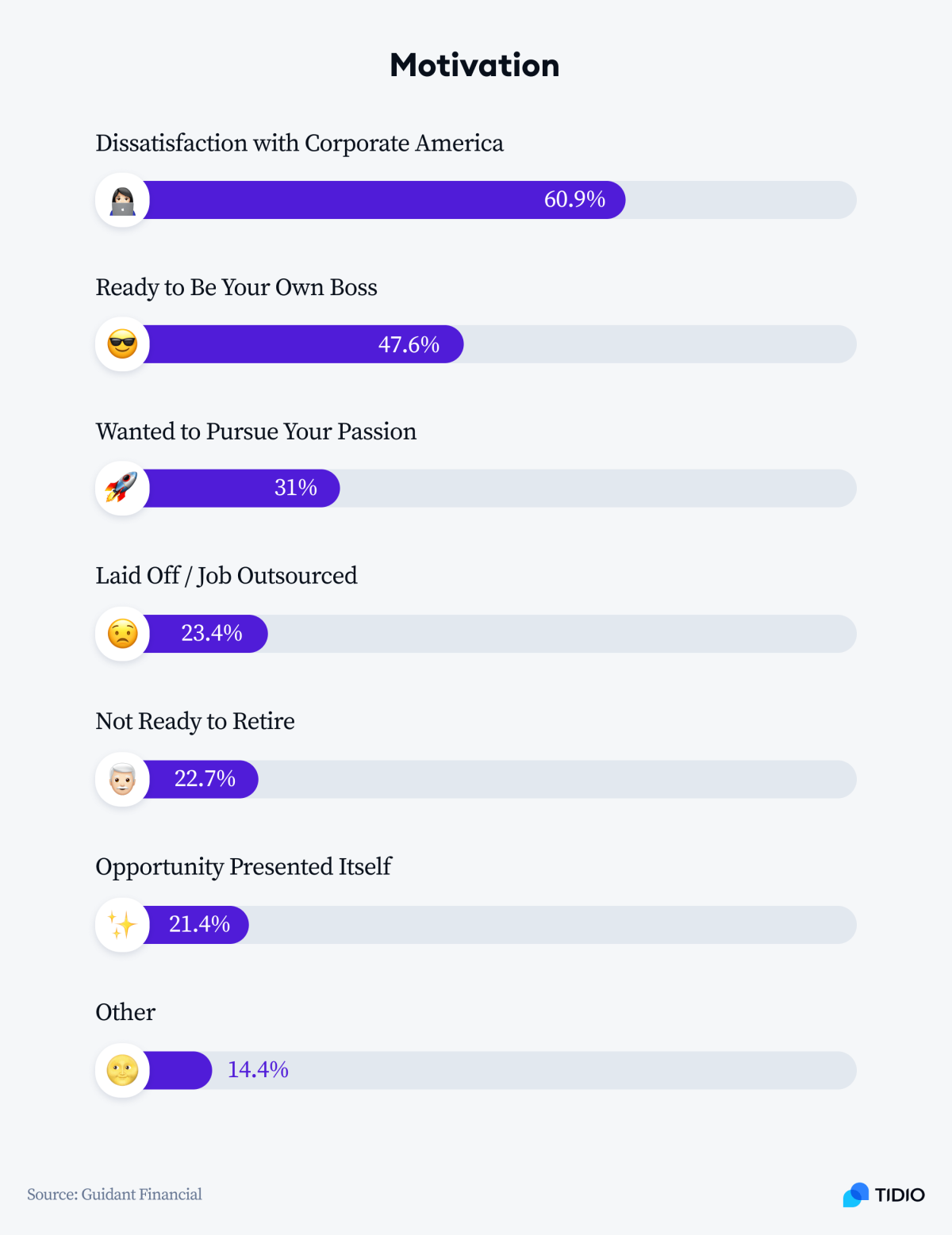
Task: Click the Dissatisfaction with Corporate America label
Action: tap(300, 144)
